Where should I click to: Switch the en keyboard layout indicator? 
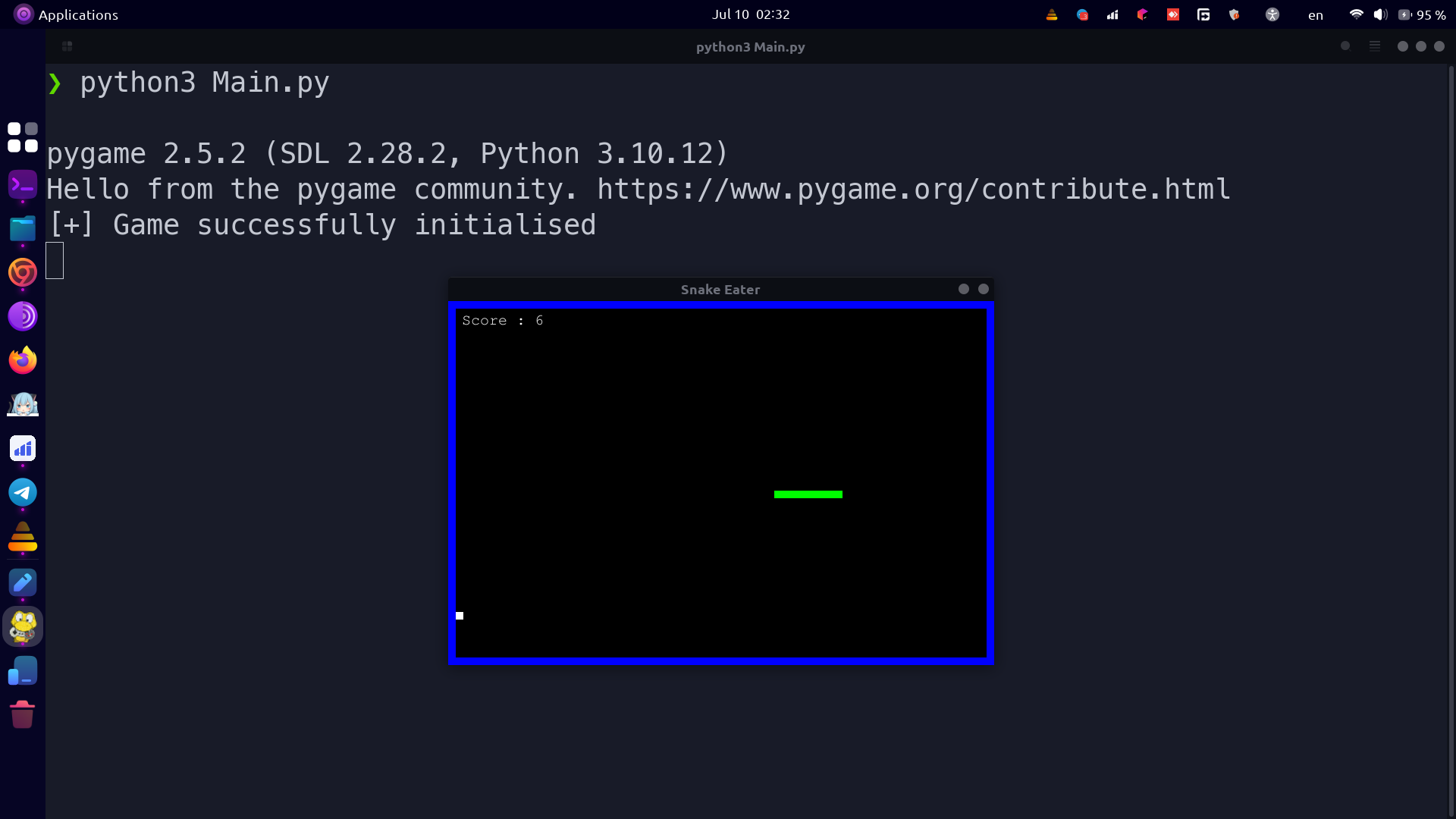[1316, 14]
